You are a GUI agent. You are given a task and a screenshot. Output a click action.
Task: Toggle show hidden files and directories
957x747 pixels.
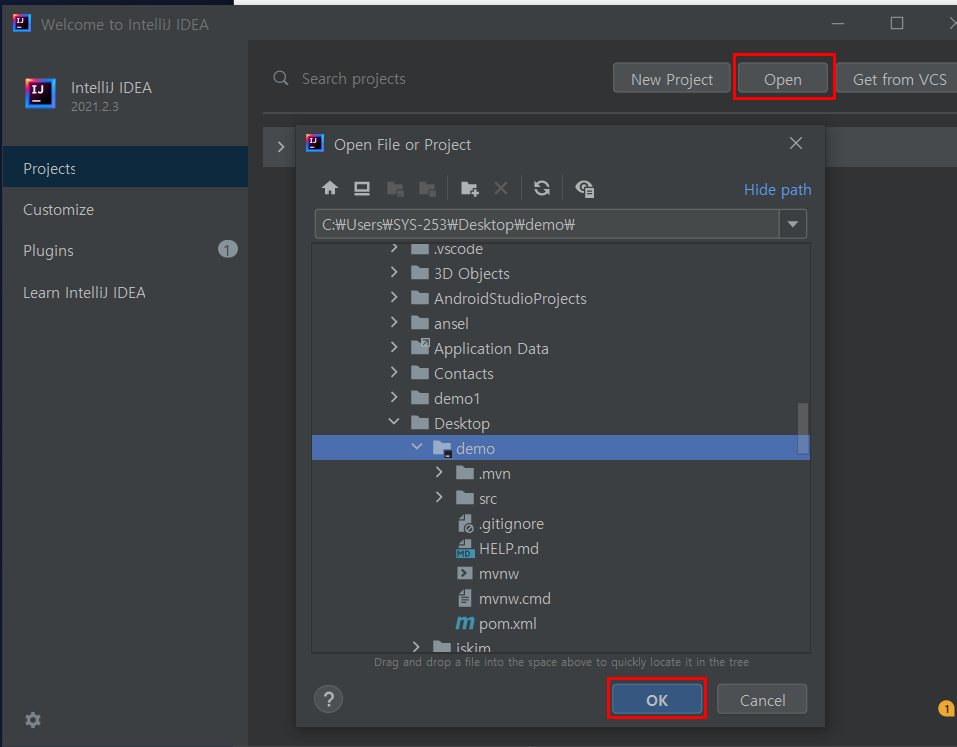tap(585, 188)
